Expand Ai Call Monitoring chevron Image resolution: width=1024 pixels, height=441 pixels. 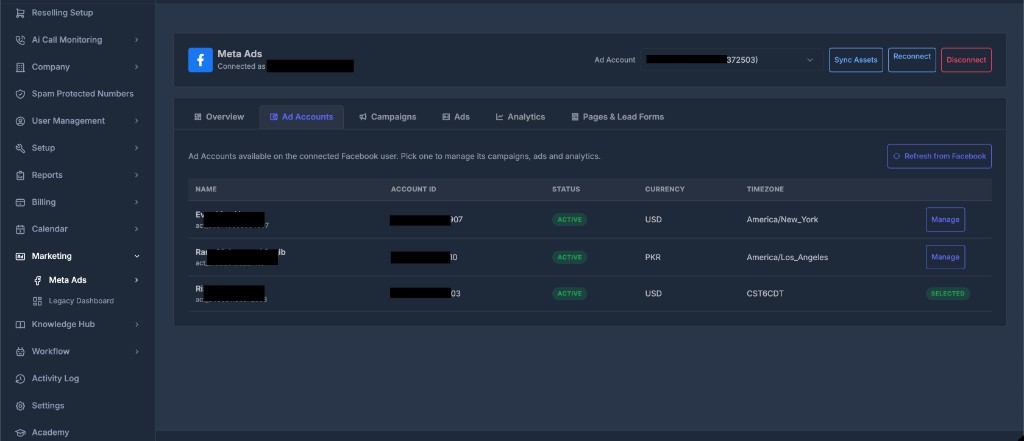coord(136,40)
